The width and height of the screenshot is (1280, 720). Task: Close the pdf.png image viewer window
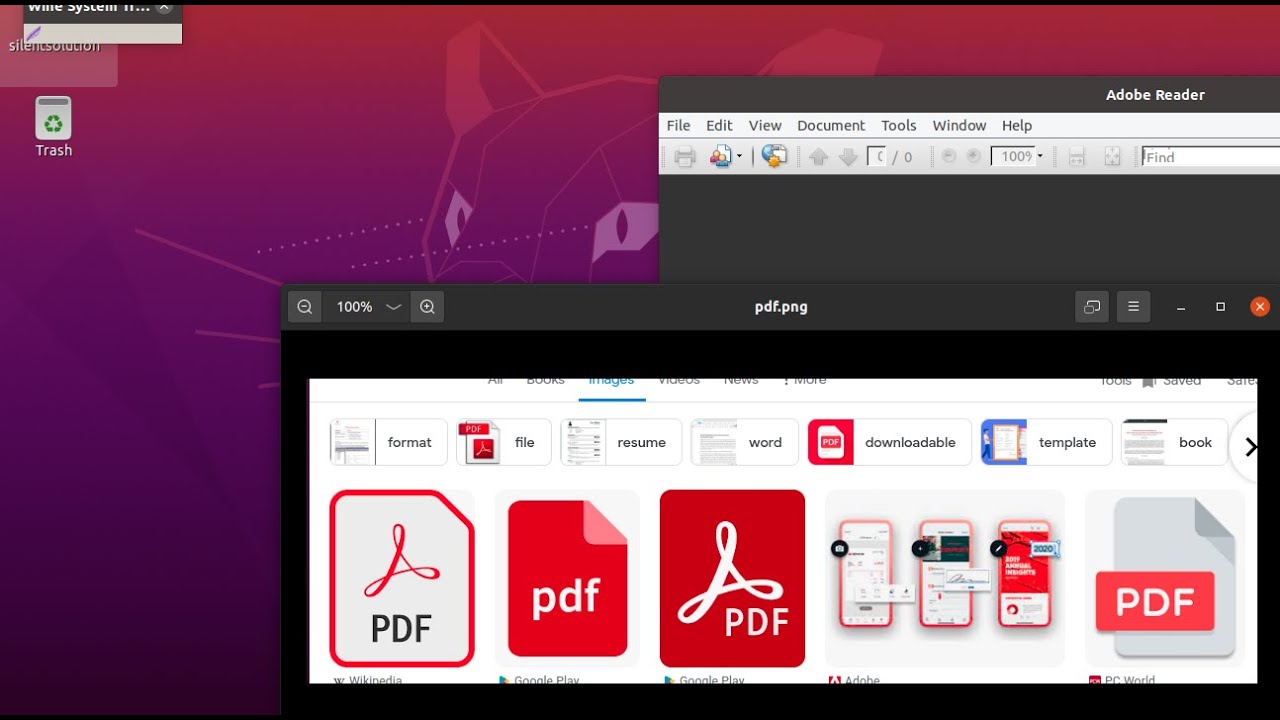click(1260, 307)
